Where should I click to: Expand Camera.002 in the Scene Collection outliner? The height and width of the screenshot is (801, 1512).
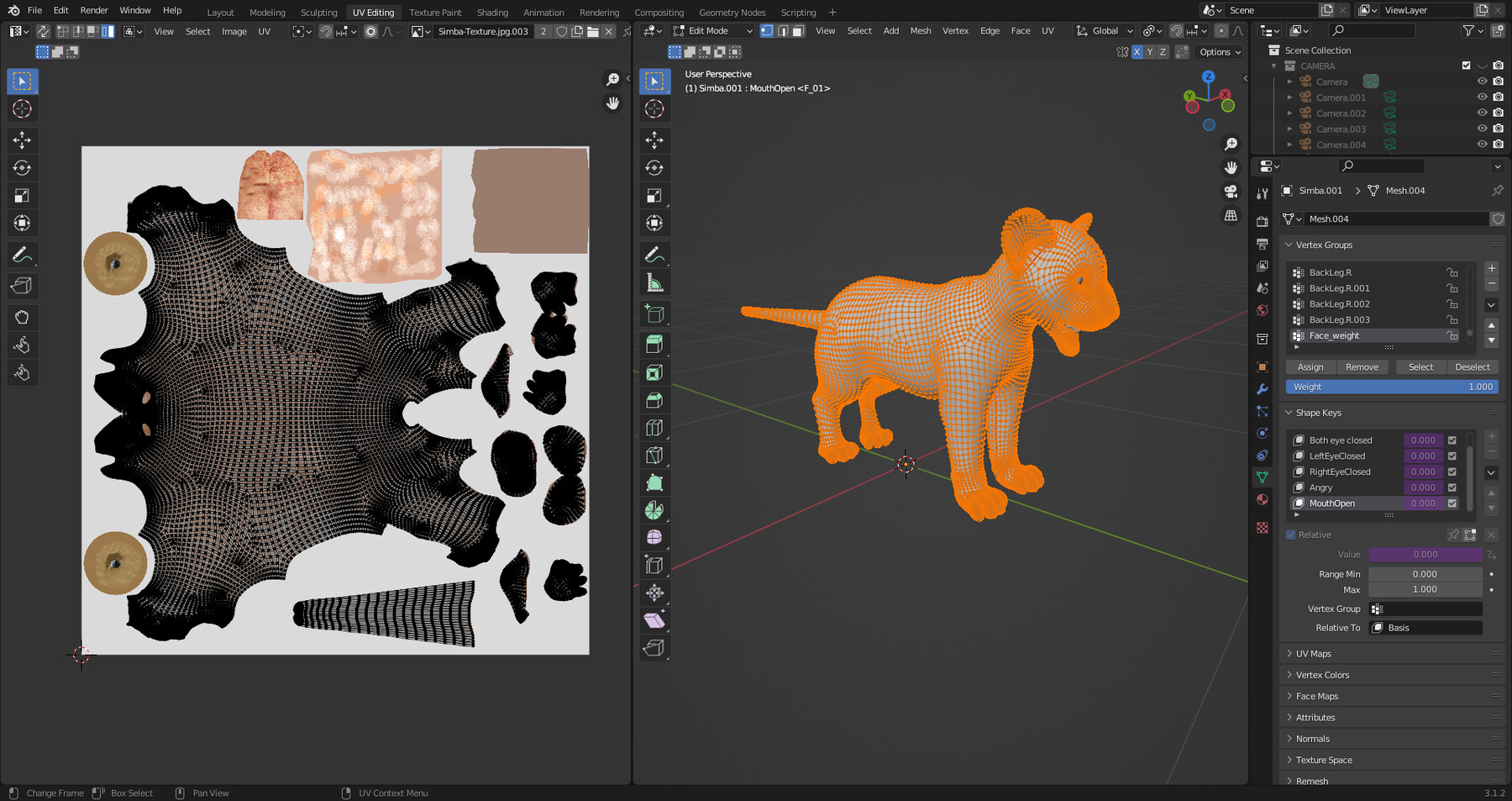coord(1290,113)
